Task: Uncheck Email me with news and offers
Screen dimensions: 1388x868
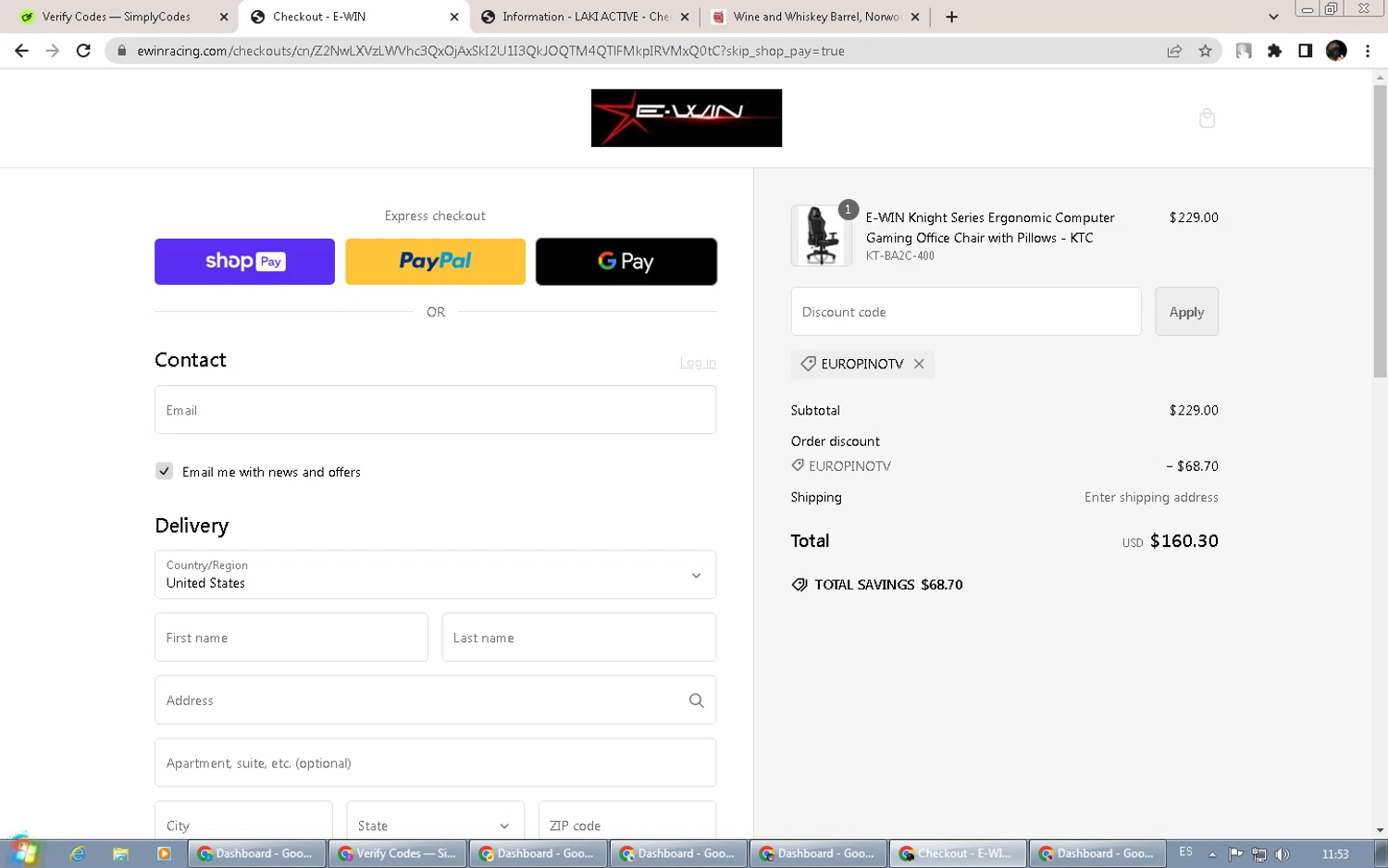Action: [164, 471]
